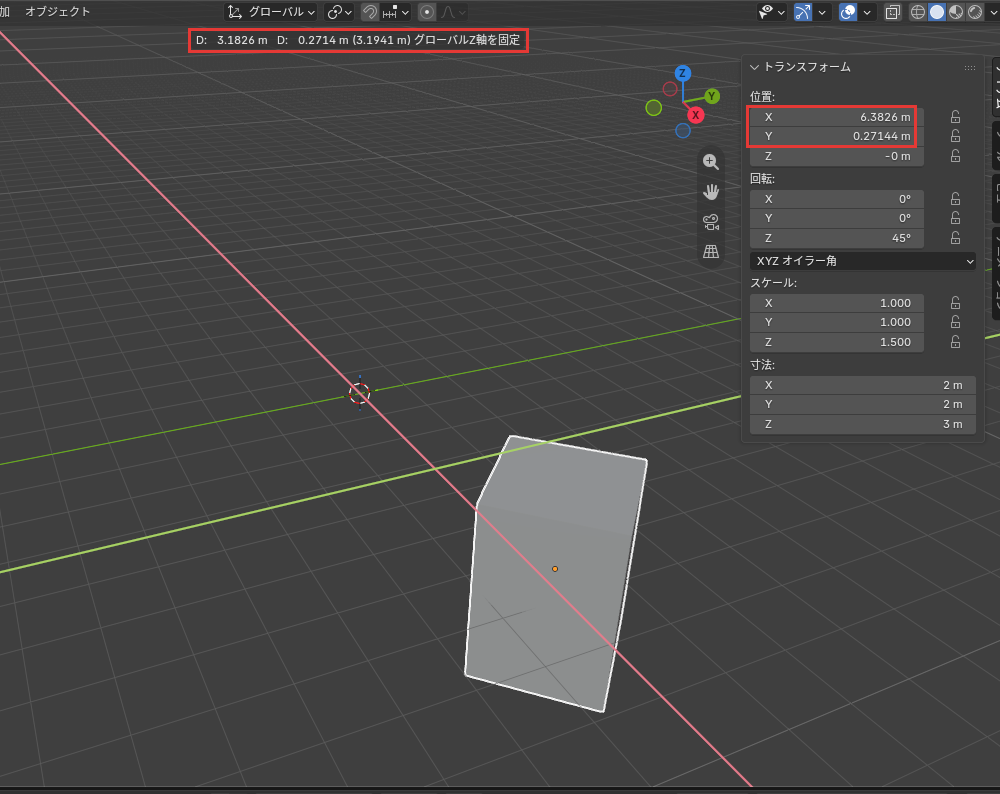Click the red X axis gizmo ball

point(695,115)
